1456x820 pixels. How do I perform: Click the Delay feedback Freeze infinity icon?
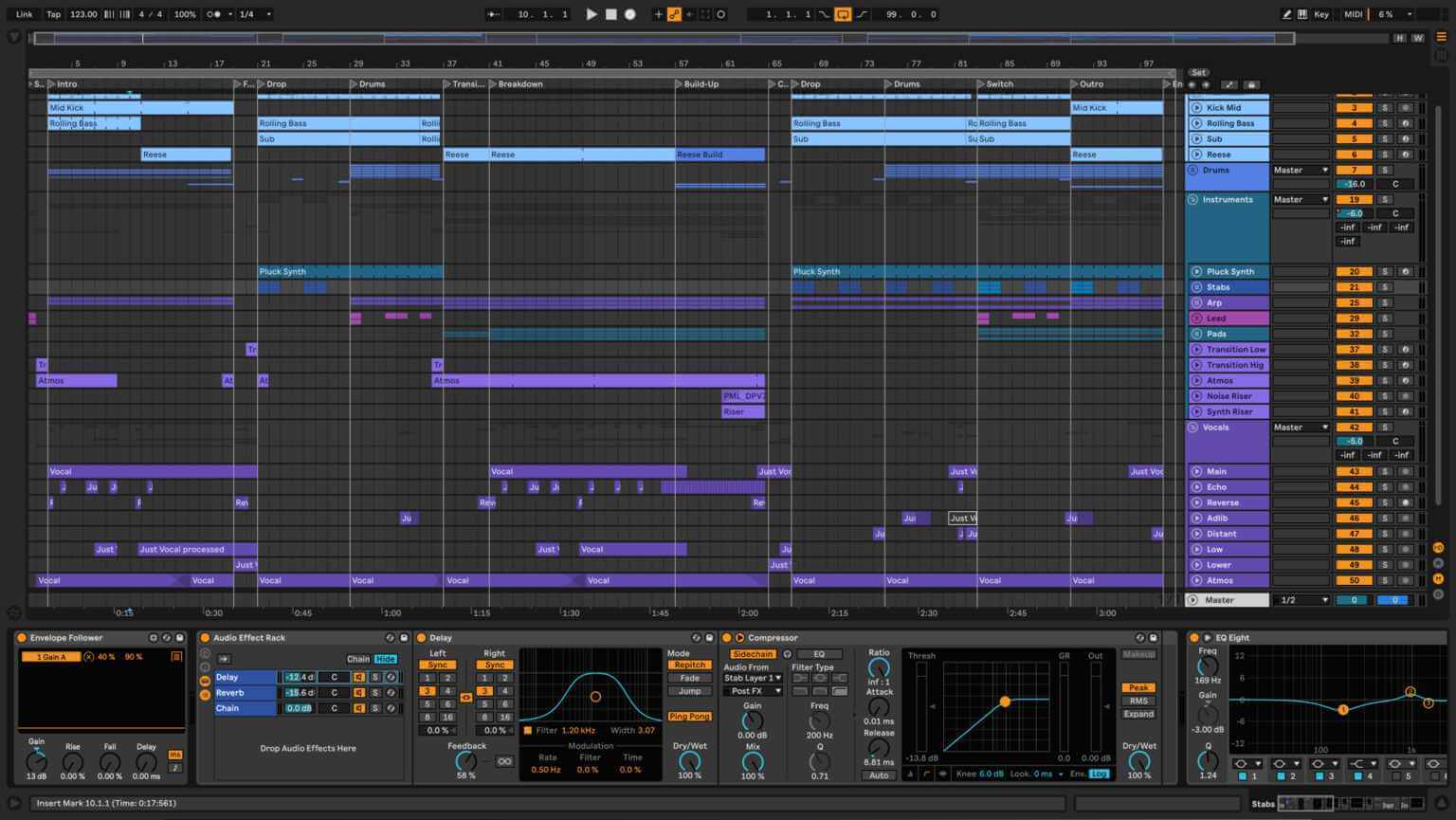[504, 761]
